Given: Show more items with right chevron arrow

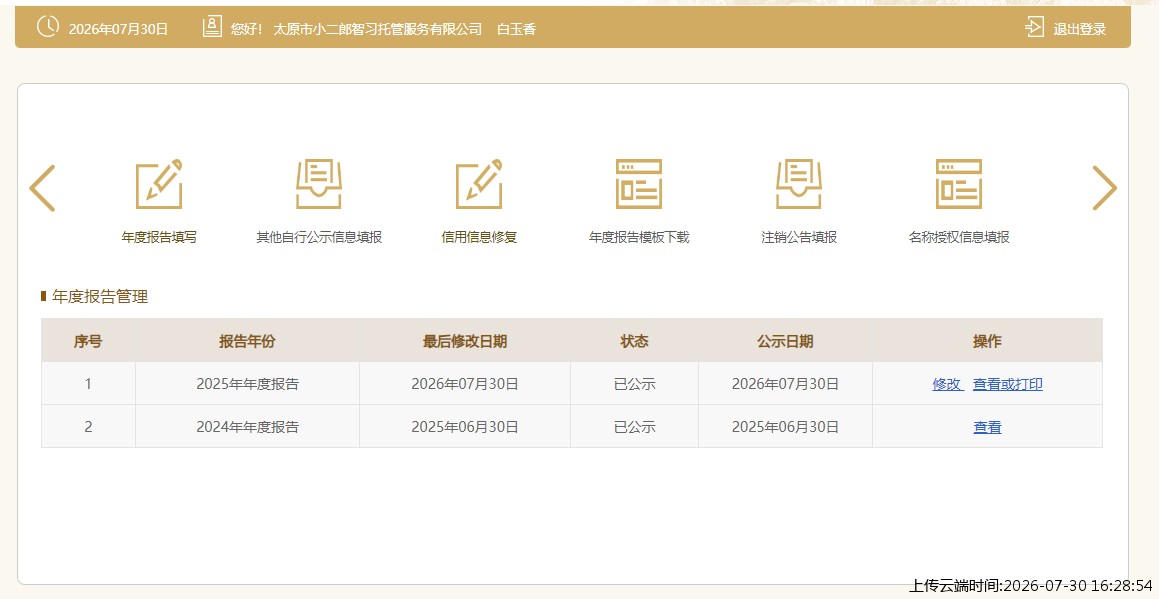Looking at the screenshot, I should click(x=1104, y=188).
